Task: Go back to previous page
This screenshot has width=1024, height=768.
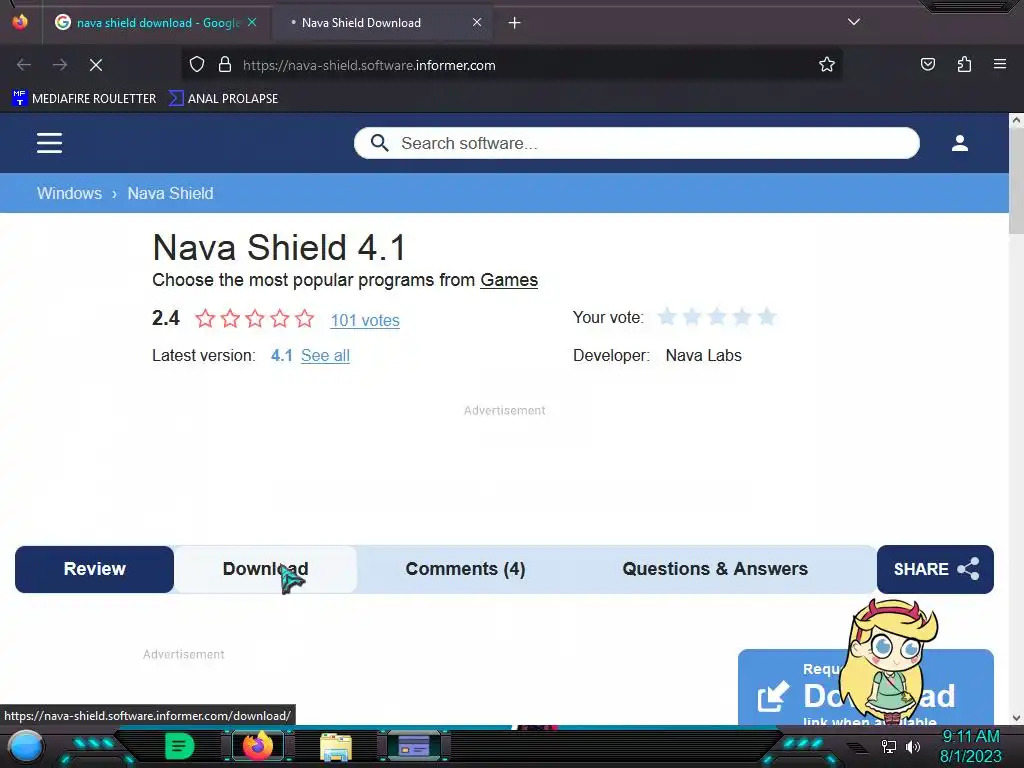Action: (x=24, y=65)
